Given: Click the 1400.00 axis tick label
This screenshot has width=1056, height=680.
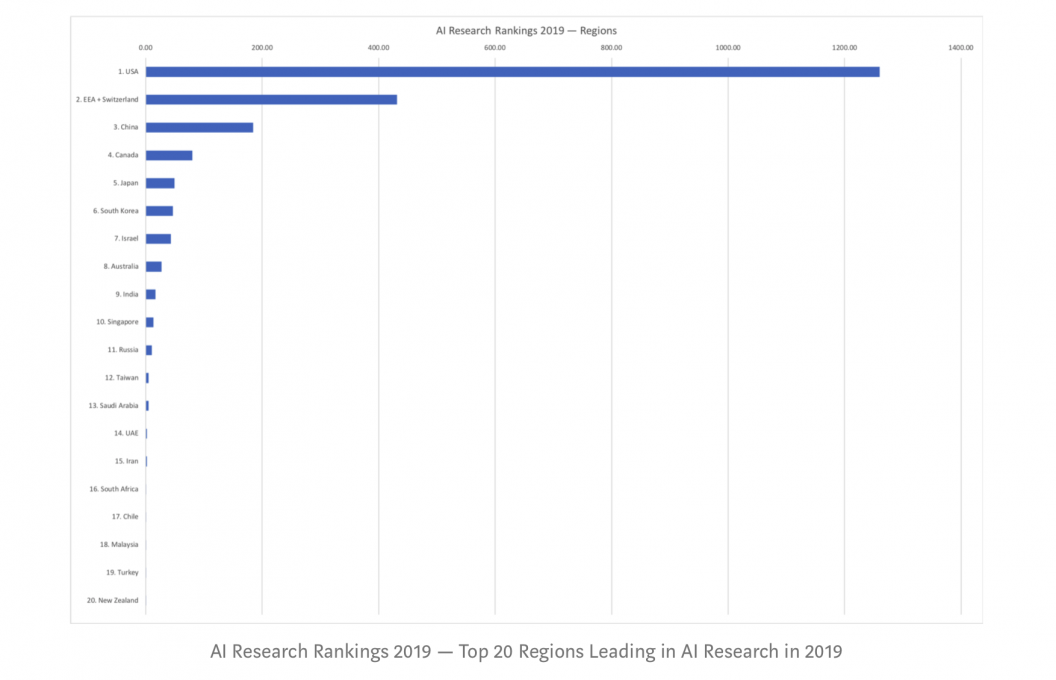Looking at the screenshot, I should tap(960, 48).
